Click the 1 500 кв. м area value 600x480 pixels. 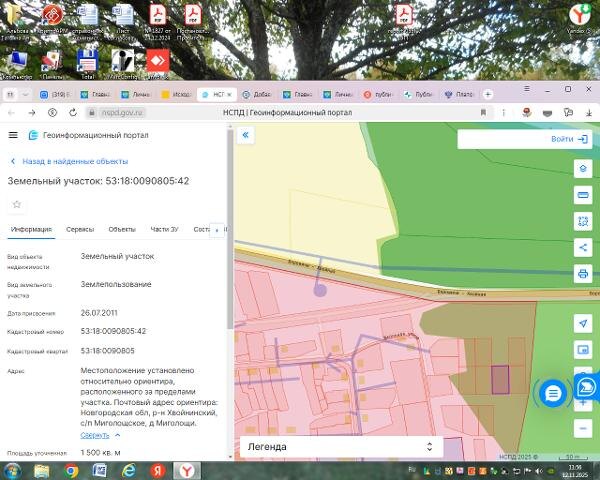100,452
